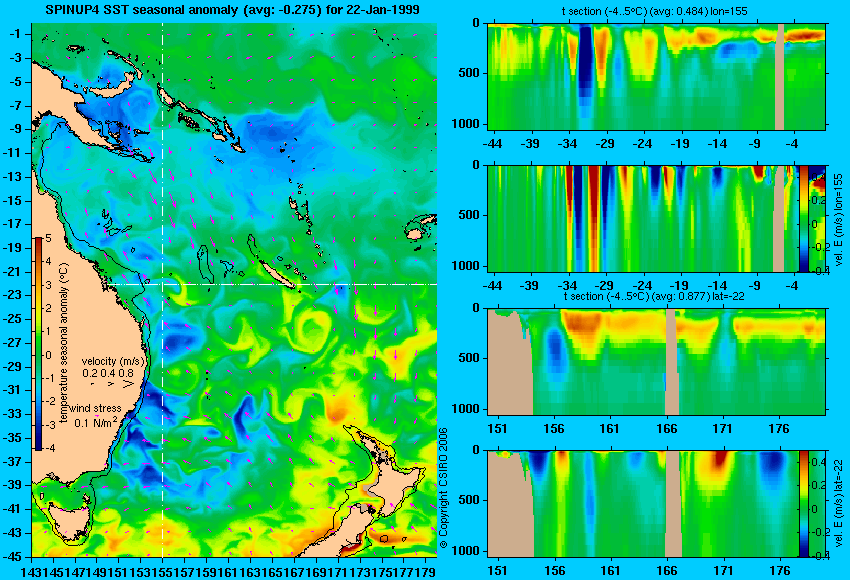
Task: Click the 'temperature seasonal anomaly (°C)' vertical label
Action: point(64,343)
